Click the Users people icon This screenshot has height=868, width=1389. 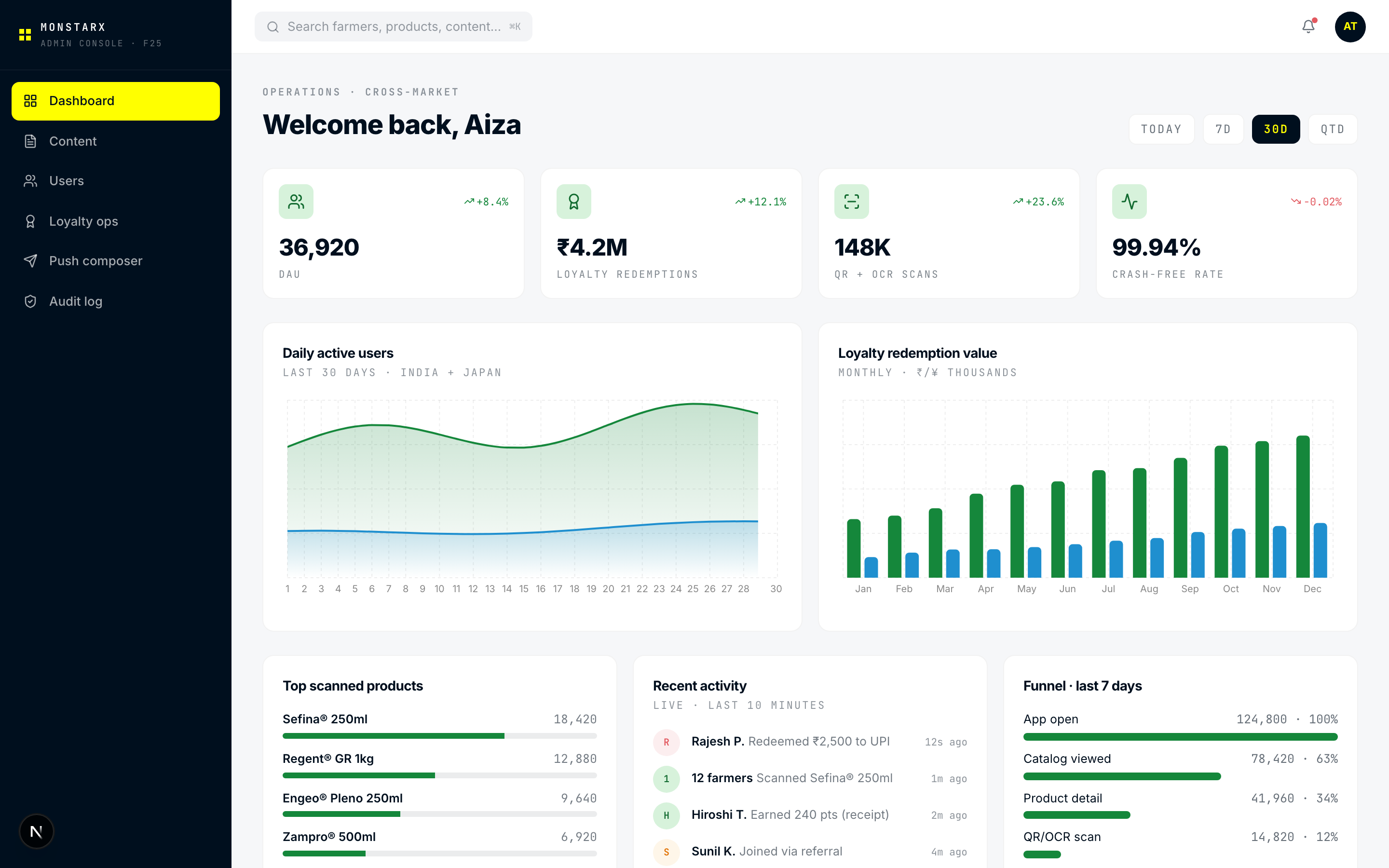coord(30,180)
